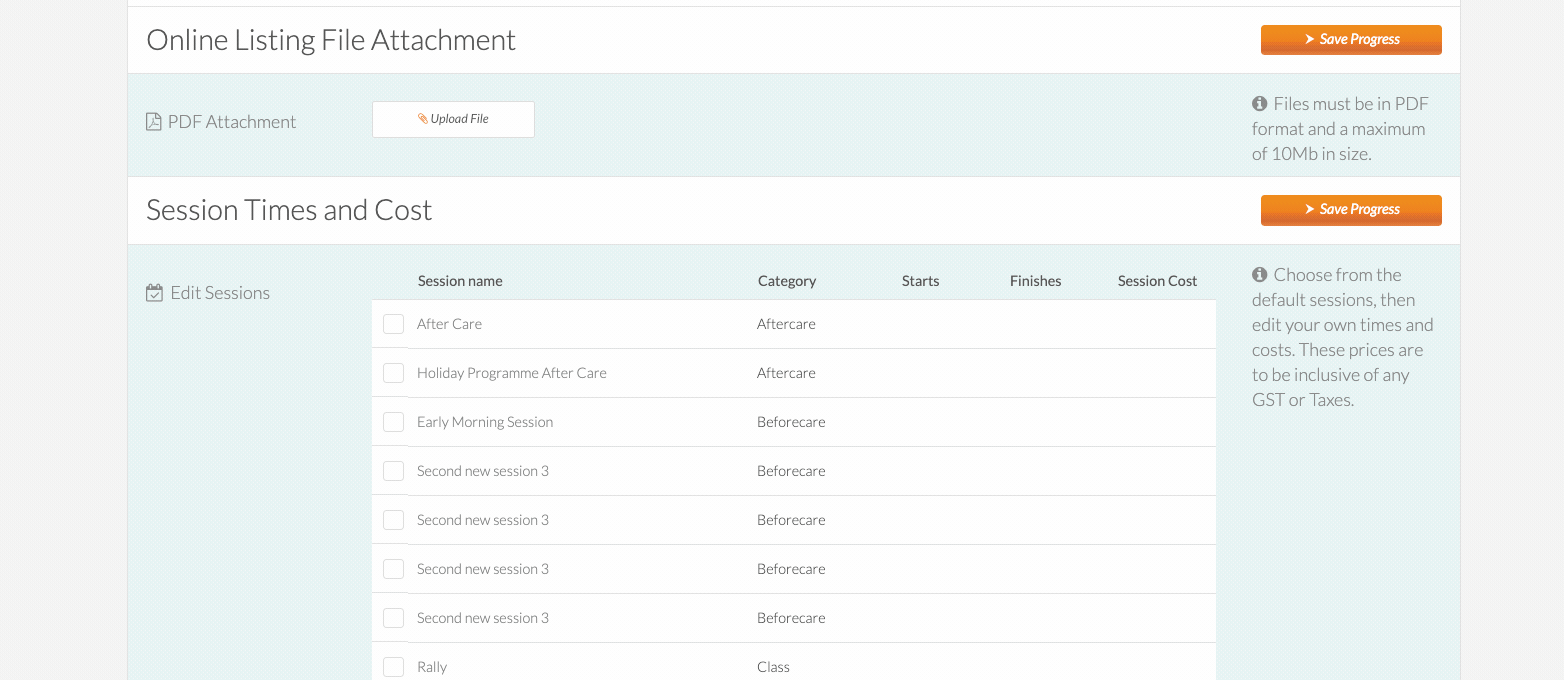
Task: Click the "Class" category in the Rally row
Action: click(773, 667)
